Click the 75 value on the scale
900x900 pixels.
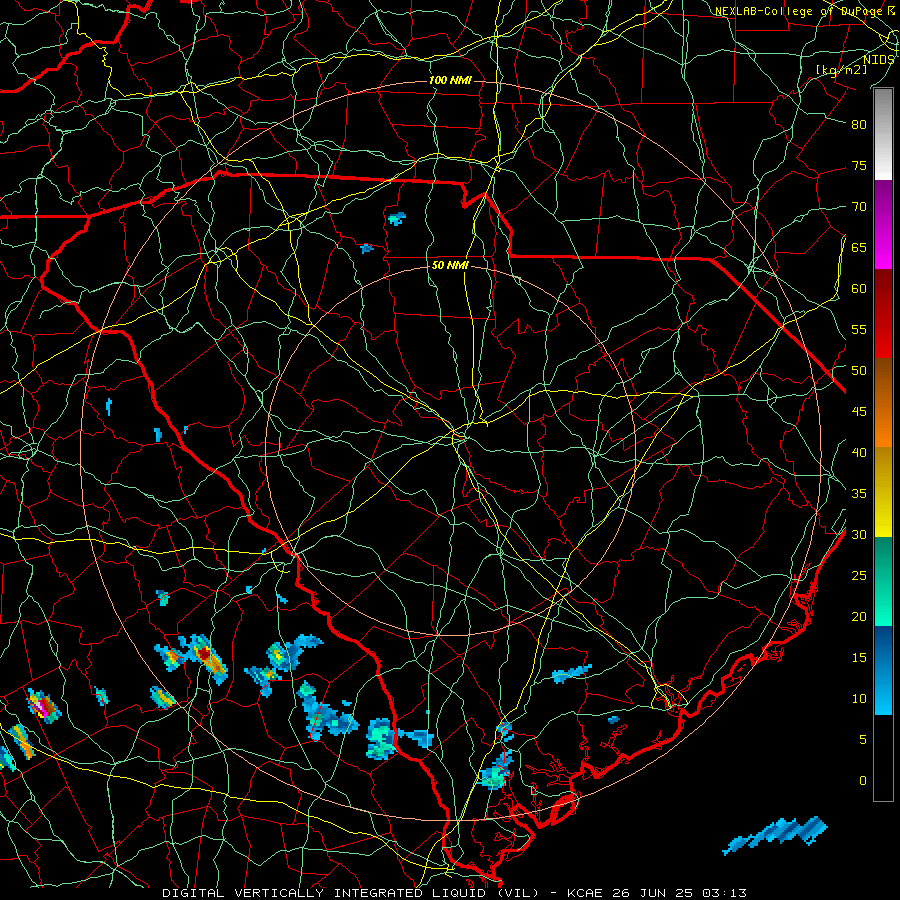point(859,166)
